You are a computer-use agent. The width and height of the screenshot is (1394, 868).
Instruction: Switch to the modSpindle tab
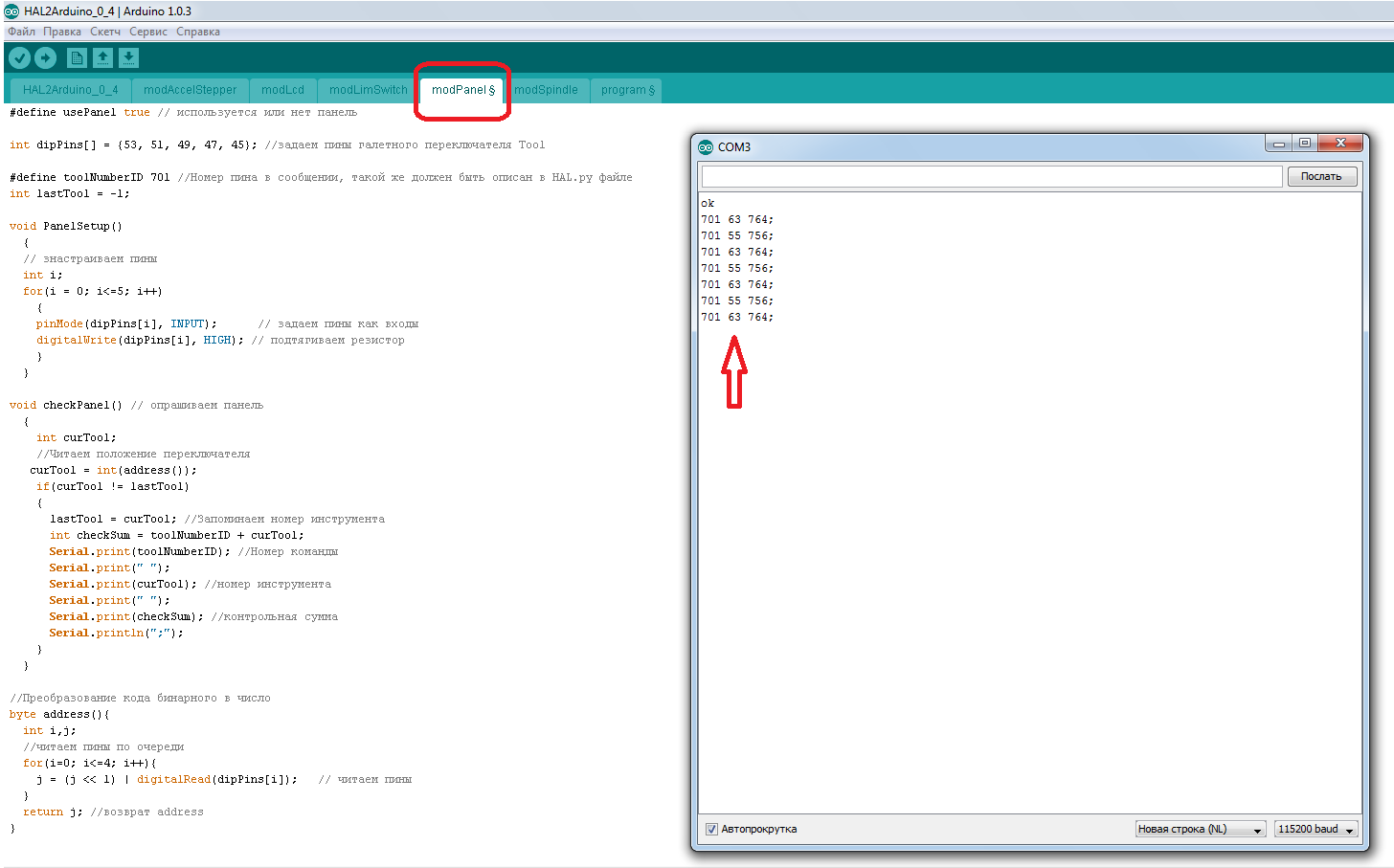tap(547, 90)
